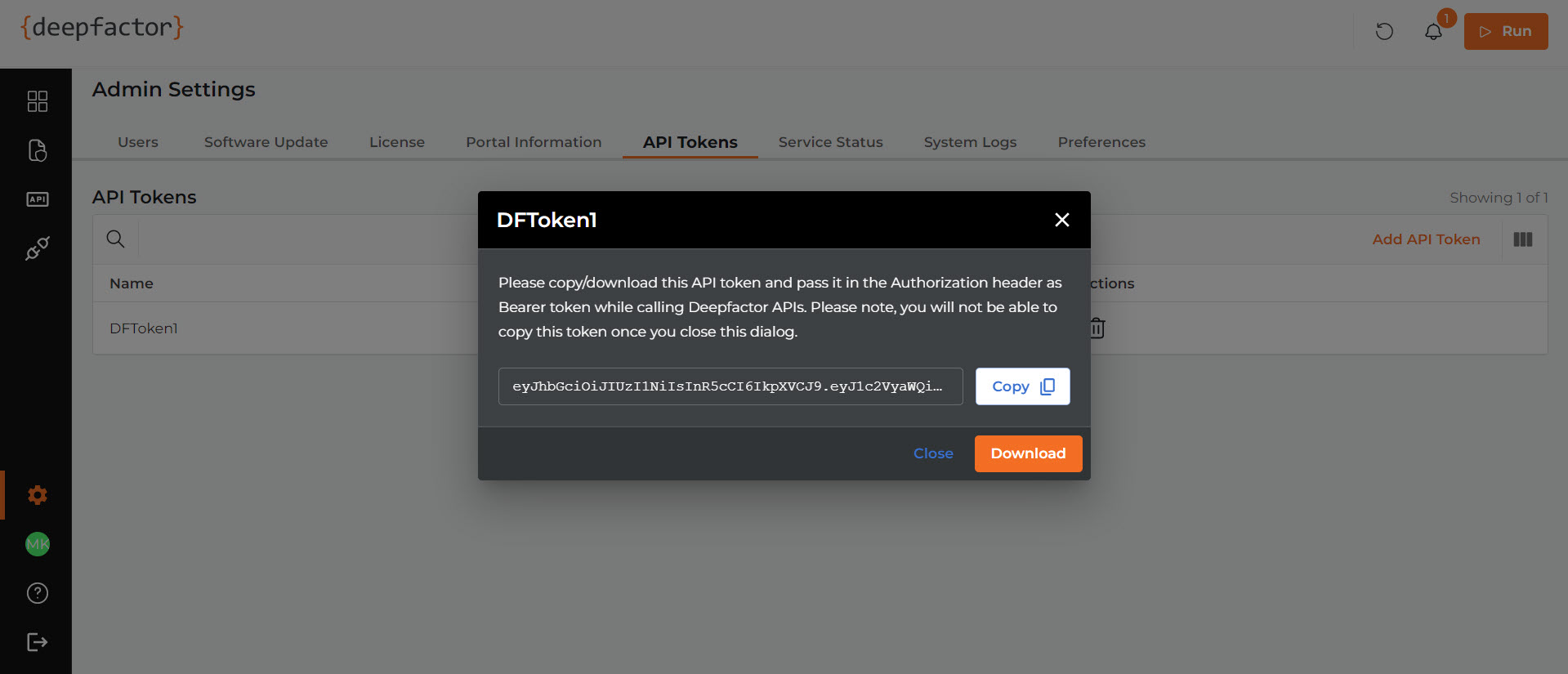Open the API section icon in sidebar
The image size is (1568, 674).
[x=38, y=199]
